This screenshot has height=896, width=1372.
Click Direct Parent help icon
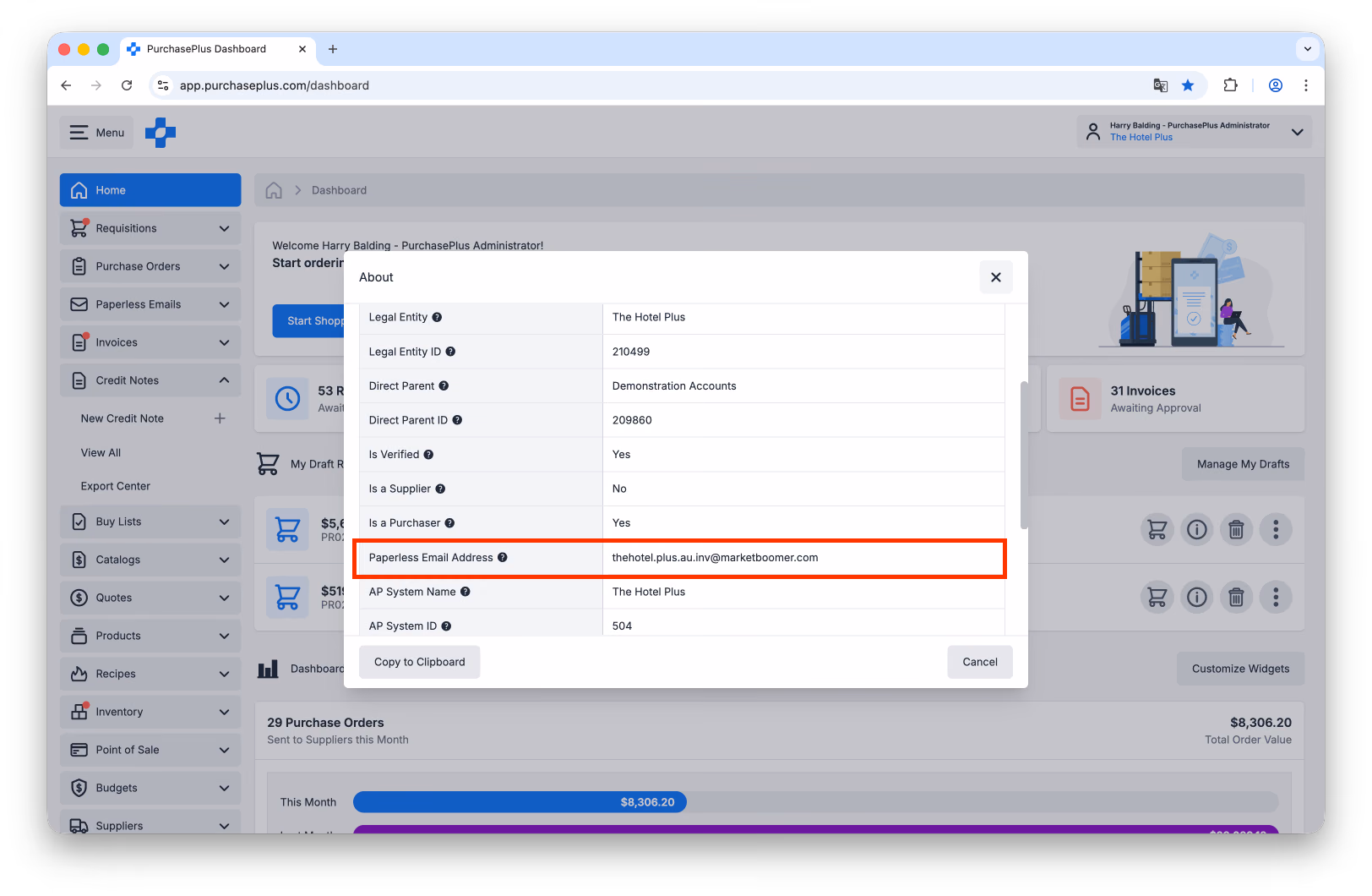(x=444, y=386)
